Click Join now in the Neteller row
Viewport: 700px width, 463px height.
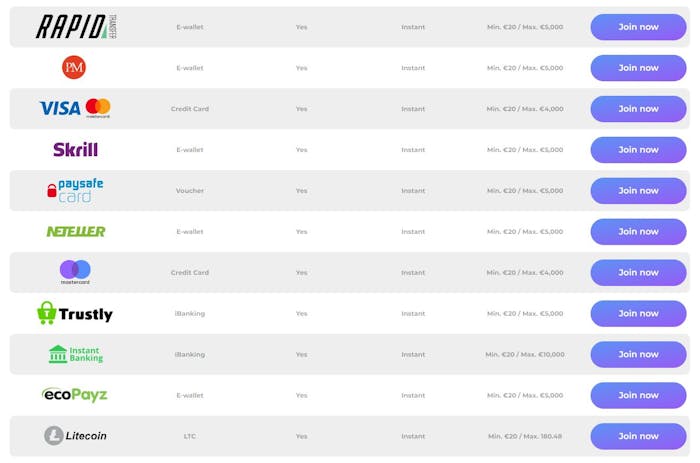click(638, 232)
